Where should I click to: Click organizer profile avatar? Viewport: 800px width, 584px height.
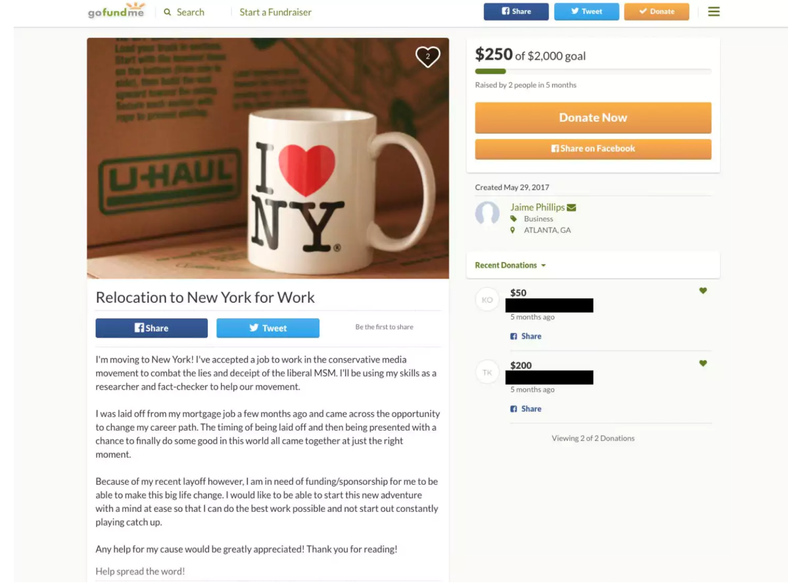[487, 213]
